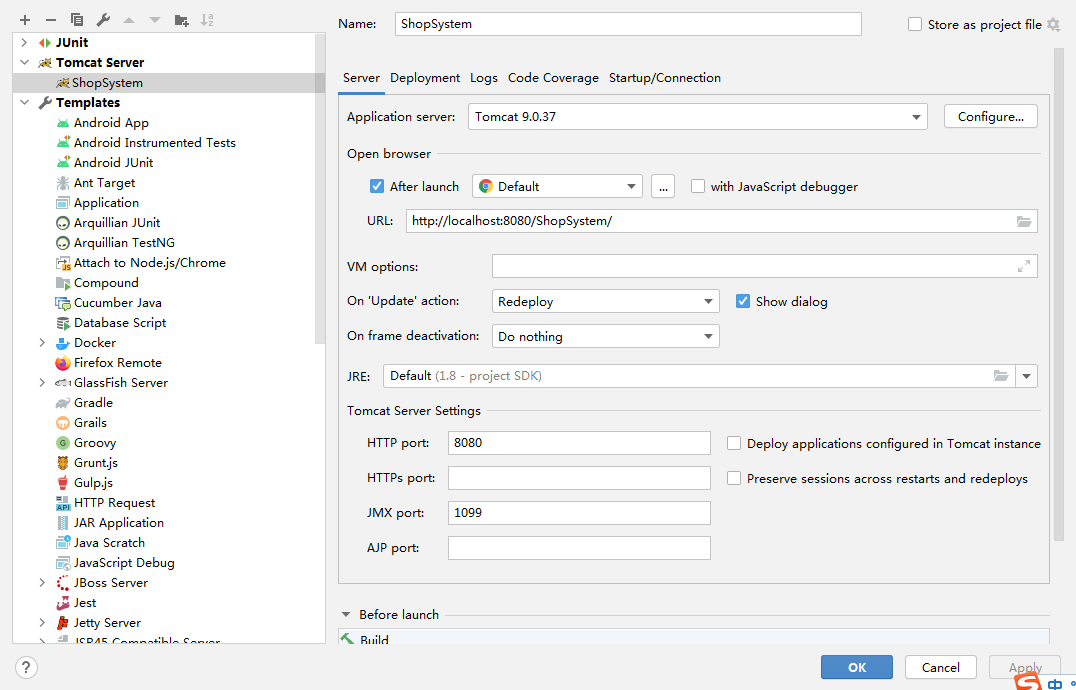Create new folder icon in toolbar

[182, 21]
